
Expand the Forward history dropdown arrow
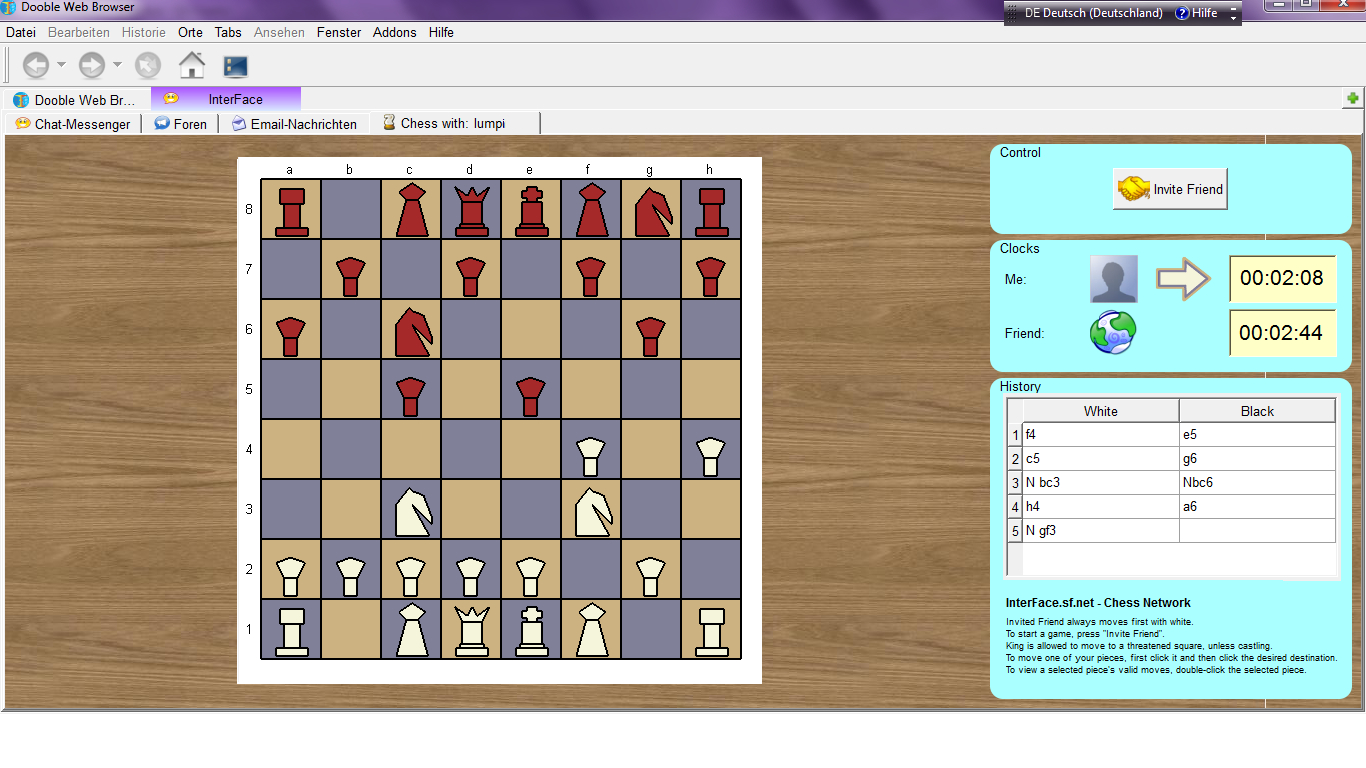point(117,66)
